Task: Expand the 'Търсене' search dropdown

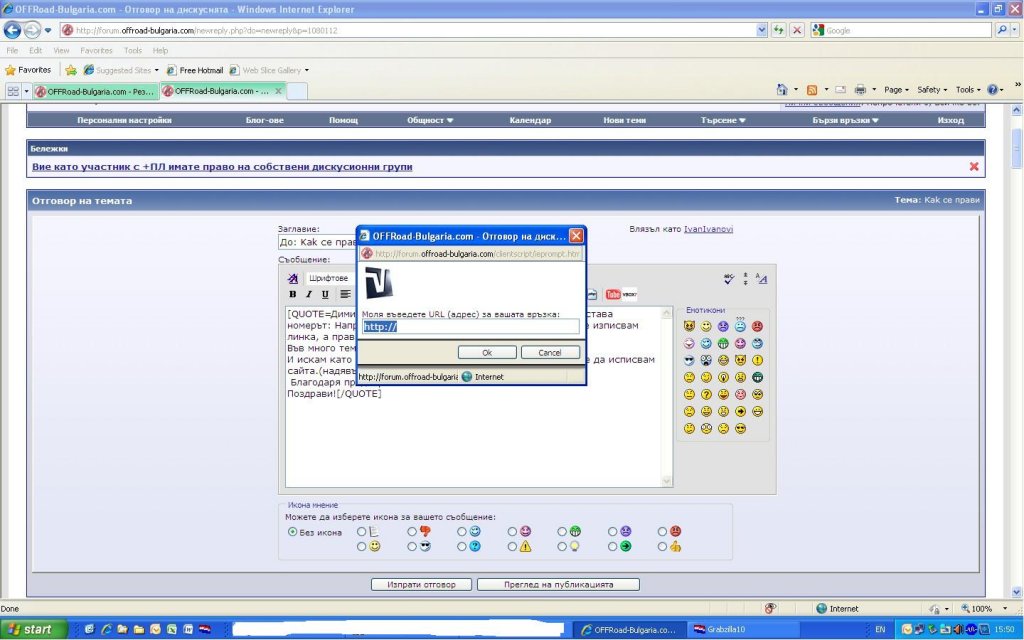Action: point(723,120)
